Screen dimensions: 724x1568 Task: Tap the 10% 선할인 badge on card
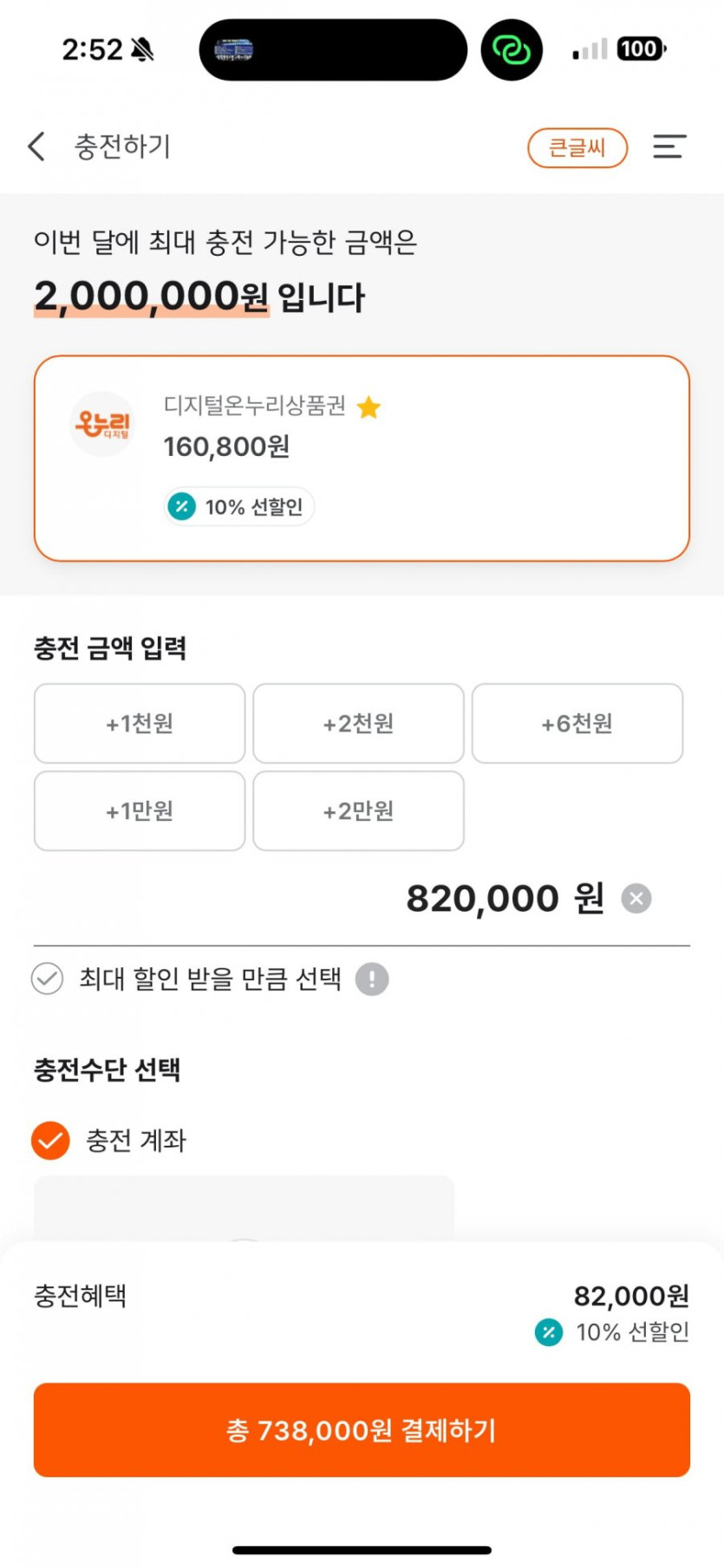click(239, 507)
